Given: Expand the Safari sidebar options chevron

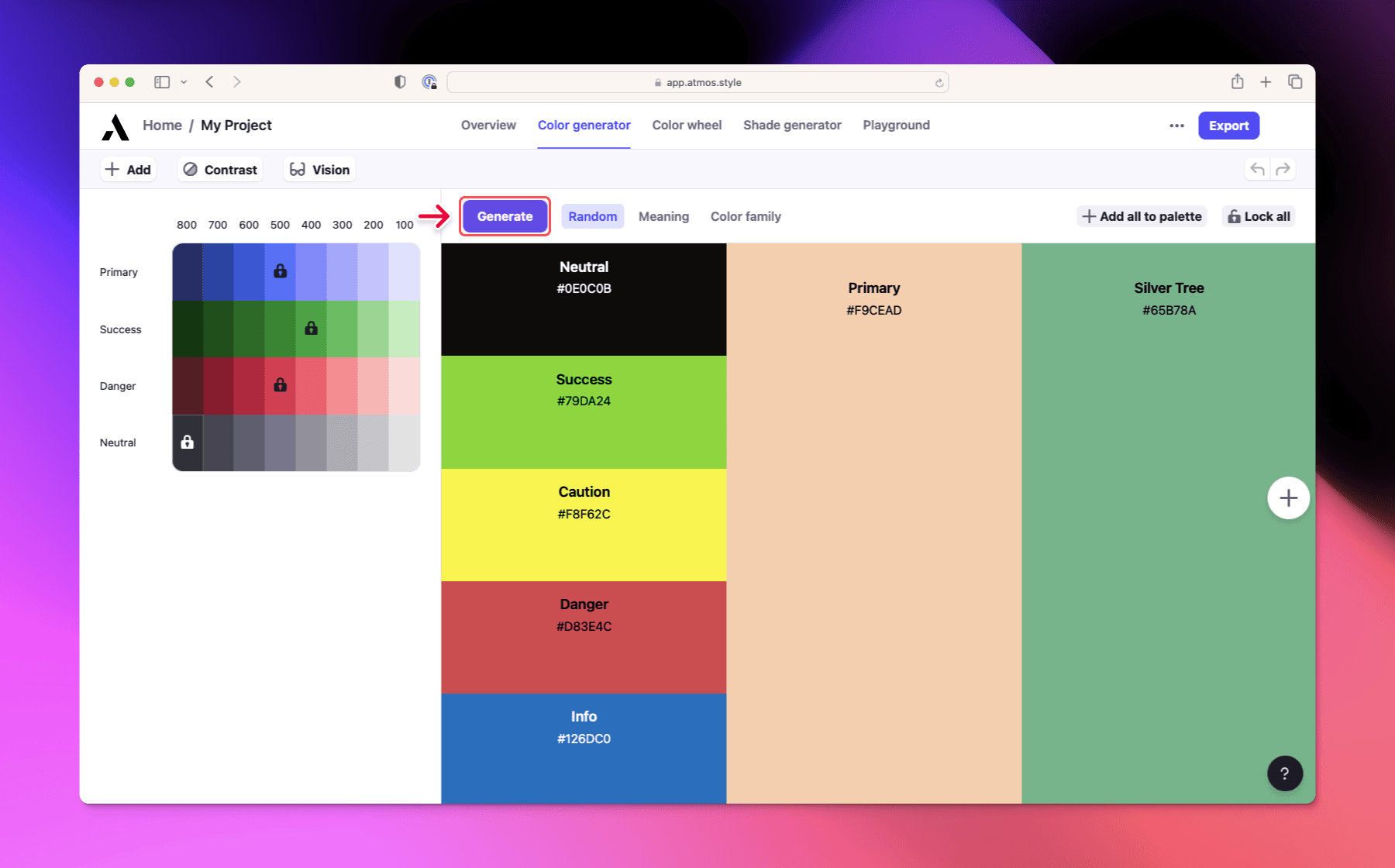Looking at the screenshot, I should click(x=184, y=81).
